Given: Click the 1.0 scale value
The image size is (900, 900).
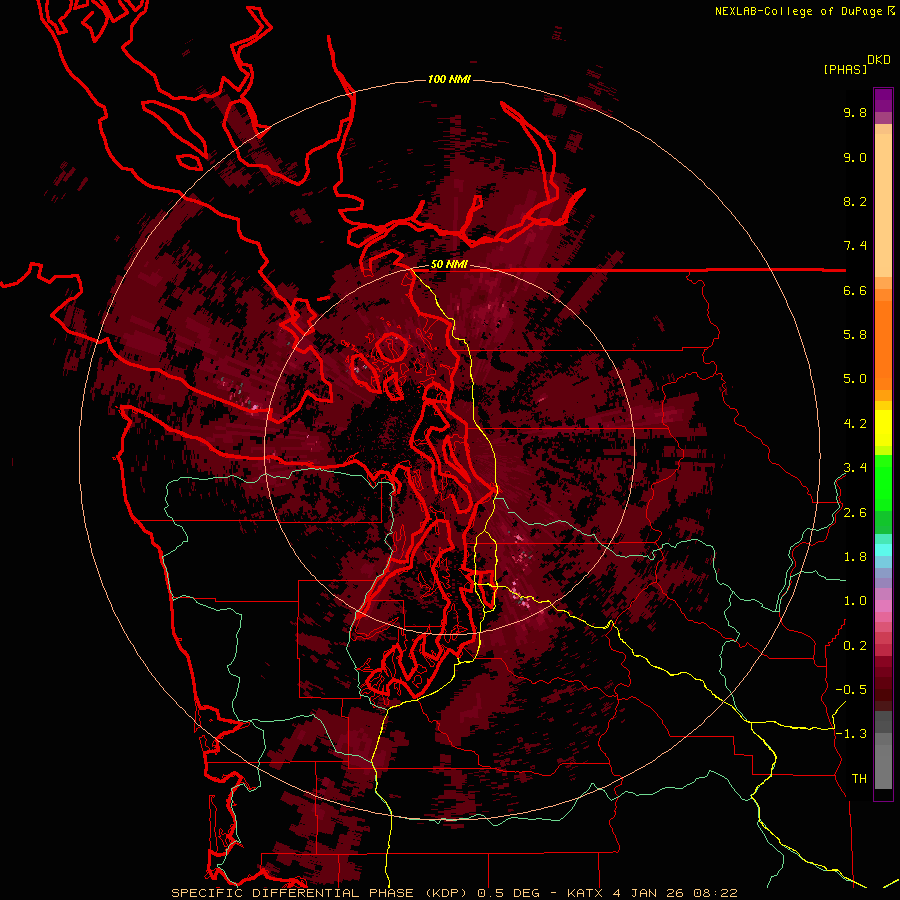Looking at the screenshot, I should pyautogui.click(x=855, y=601).
